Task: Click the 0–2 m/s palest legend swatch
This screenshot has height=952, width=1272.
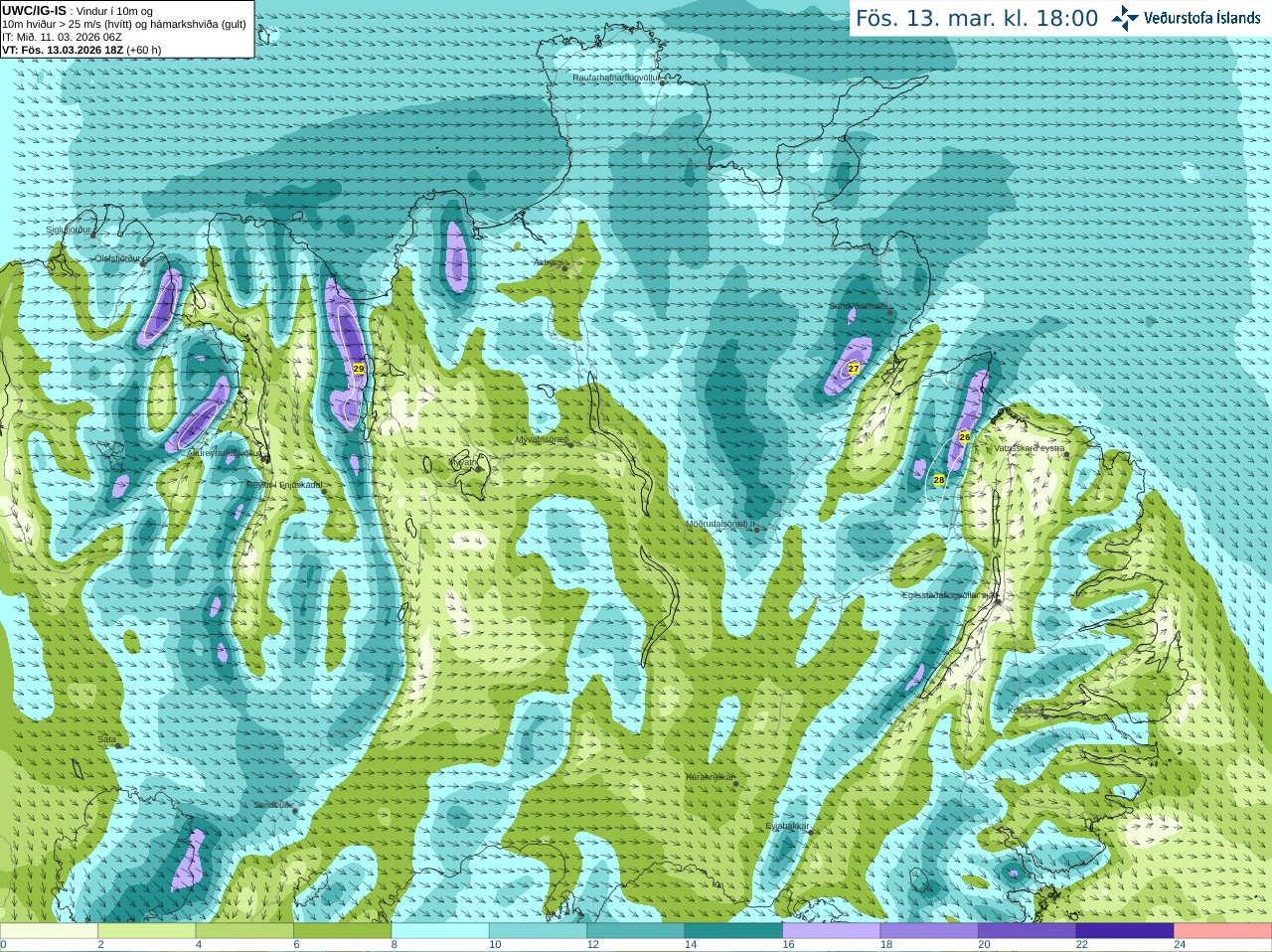Action: (x=49, y=931)
